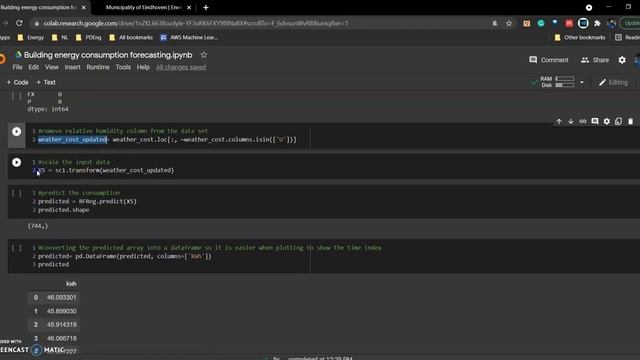This screenshot has height=360, width=640.
Task: View RAM and Disk usage bars
Action: [558, 82]
